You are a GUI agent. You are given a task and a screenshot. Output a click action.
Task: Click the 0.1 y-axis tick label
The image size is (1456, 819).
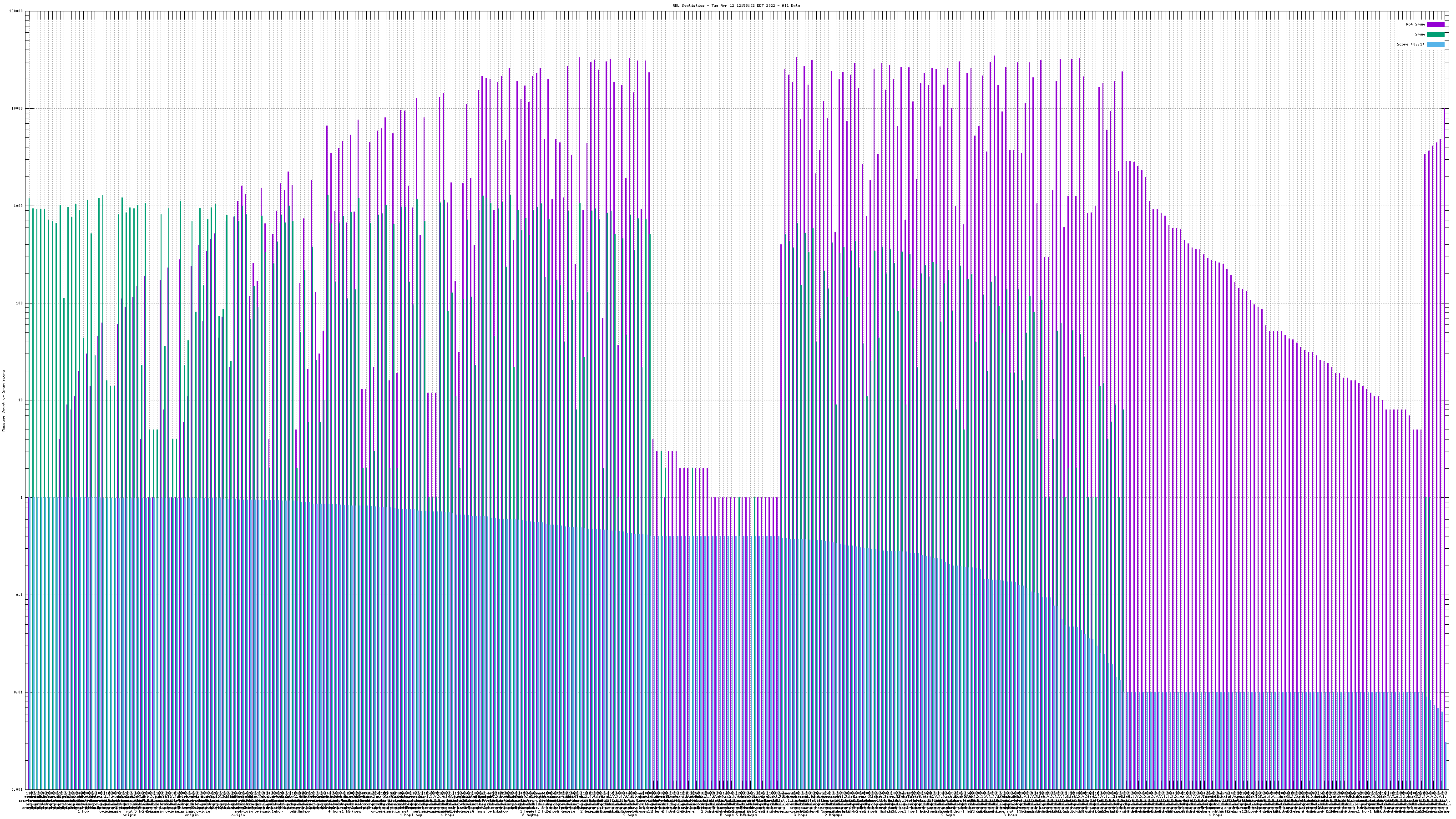[x=20, y=595]
